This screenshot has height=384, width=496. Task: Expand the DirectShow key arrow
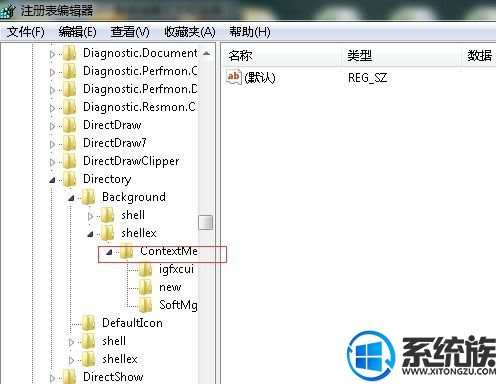[x=52, y=378]
